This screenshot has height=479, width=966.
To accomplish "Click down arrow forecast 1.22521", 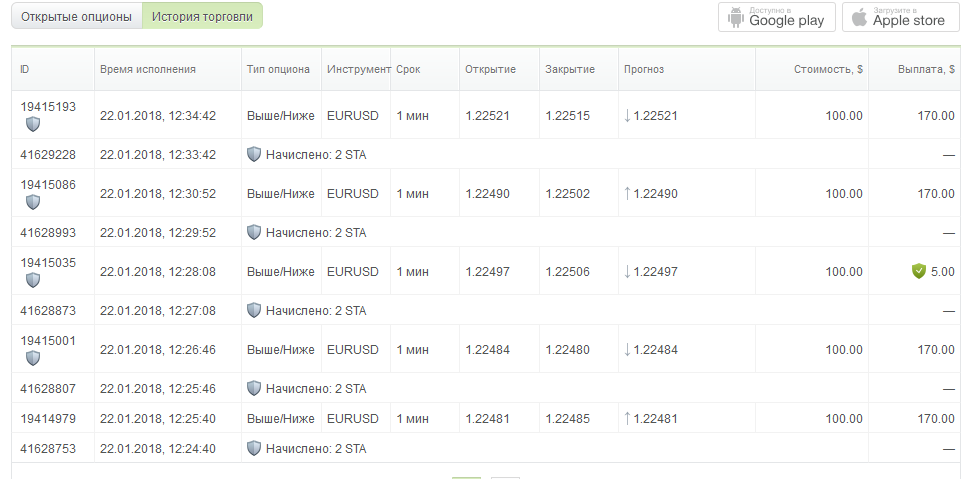I will tap(627, 116).
